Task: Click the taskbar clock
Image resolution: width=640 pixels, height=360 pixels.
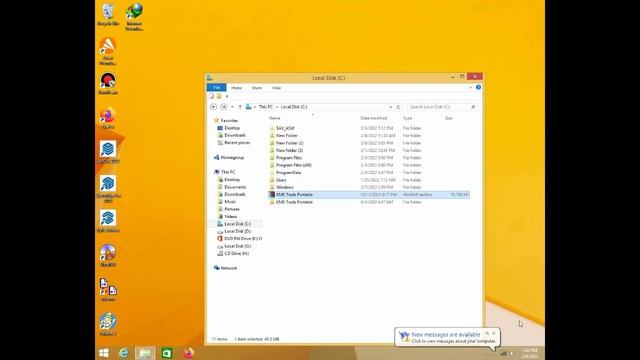Action: (x=529, y=353)
